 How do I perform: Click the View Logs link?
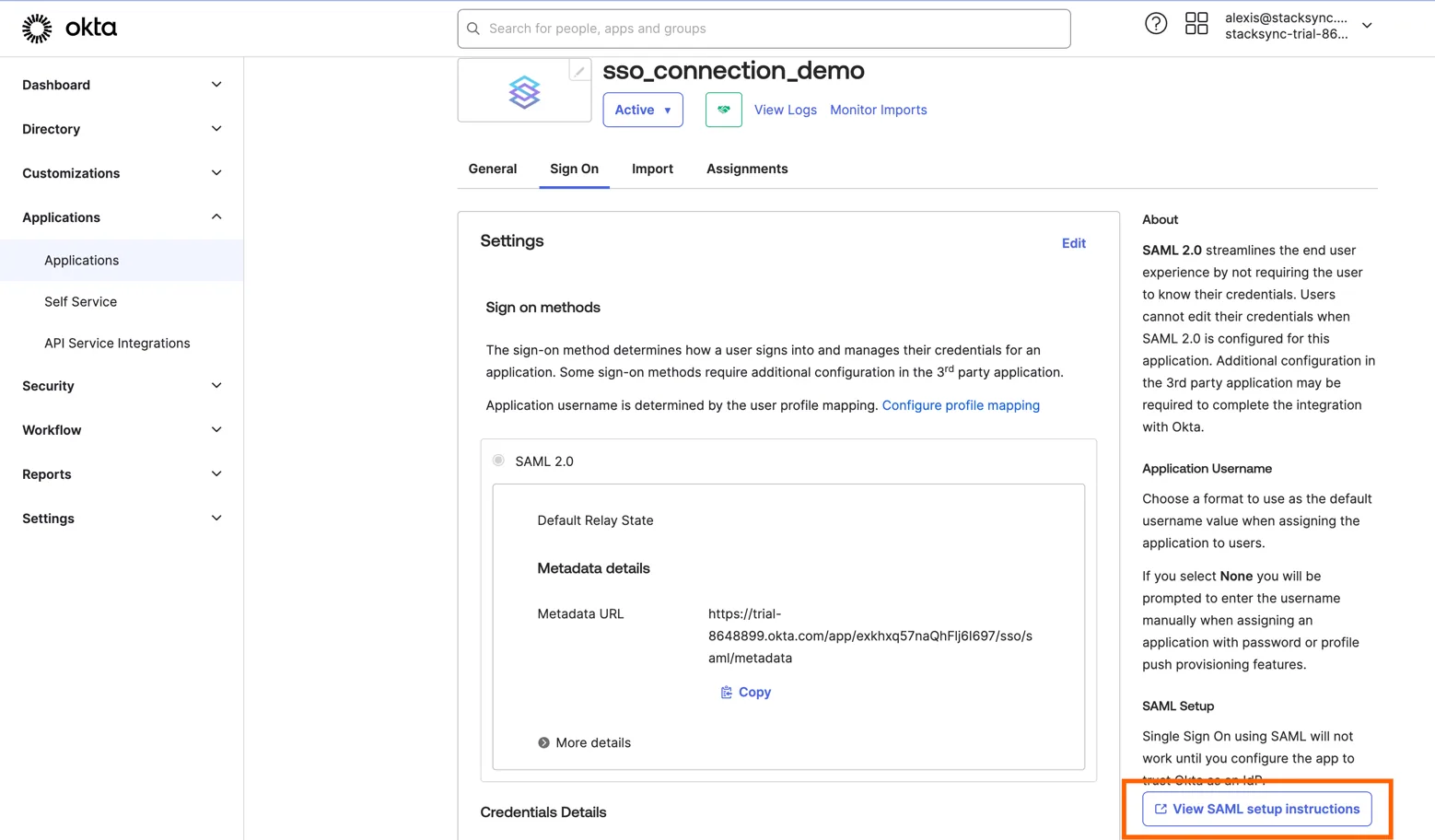pos(786,110)
